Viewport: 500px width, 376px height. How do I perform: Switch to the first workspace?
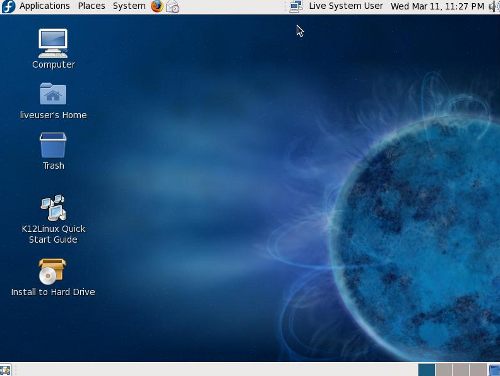click(427, 370)
